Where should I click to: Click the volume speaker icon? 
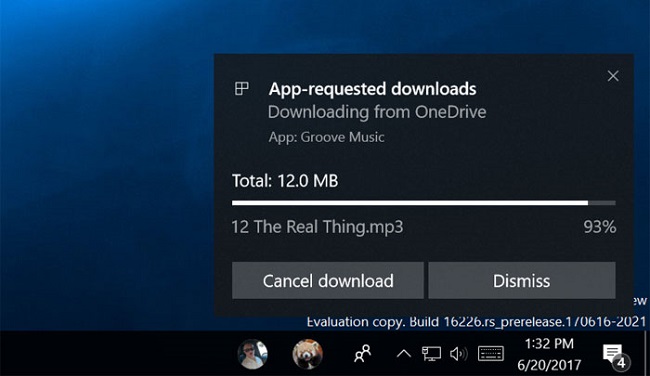[458, 354]
